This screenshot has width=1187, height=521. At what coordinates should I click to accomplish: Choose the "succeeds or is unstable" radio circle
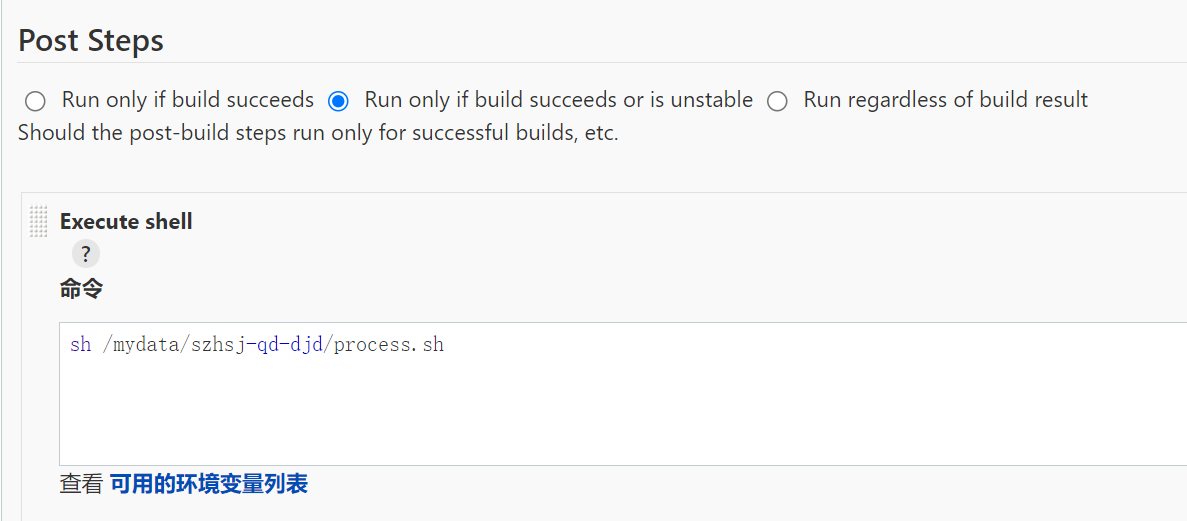pos(338,101)
